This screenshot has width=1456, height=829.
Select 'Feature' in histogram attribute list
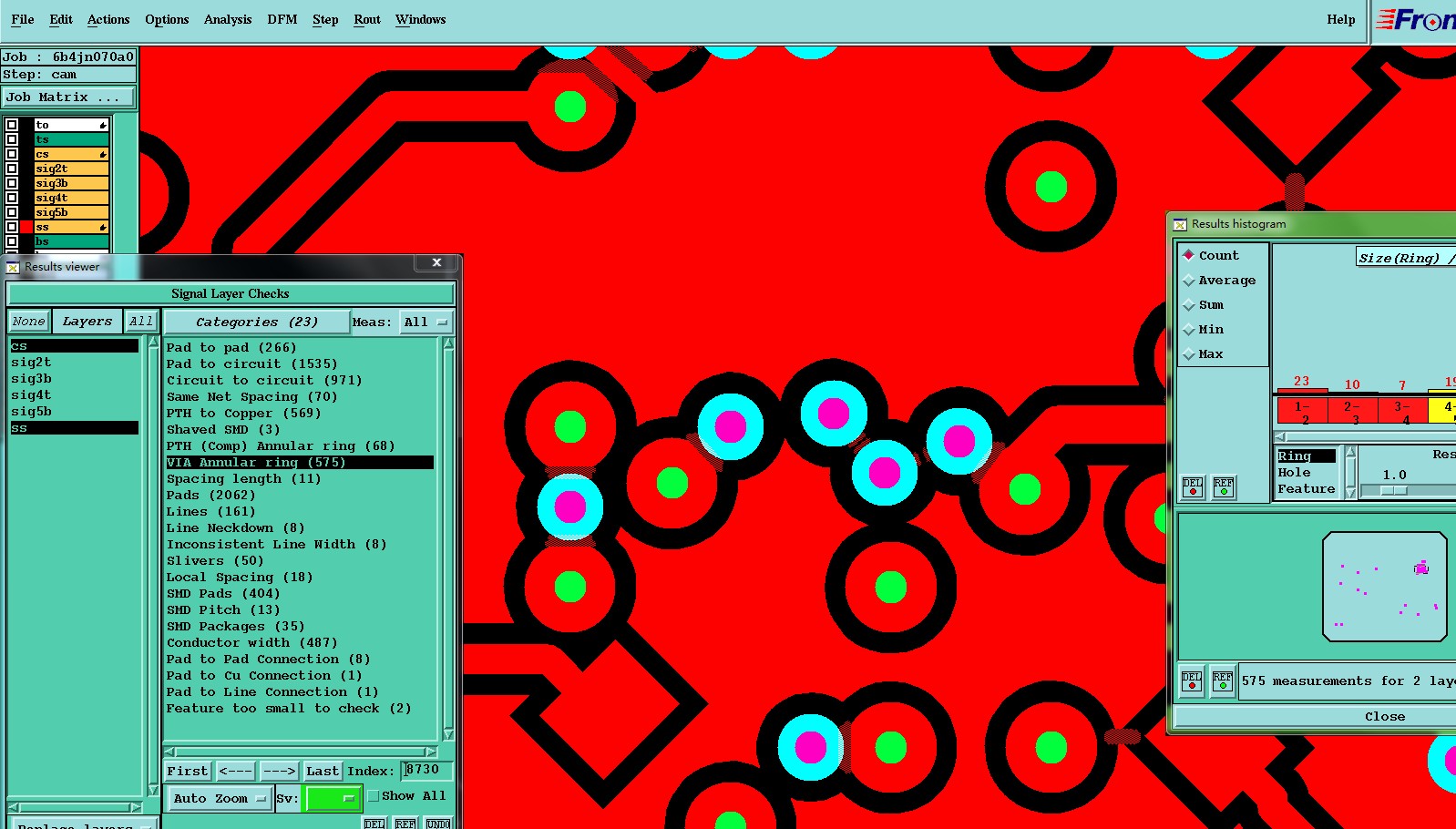click(x=1306, y=489)
